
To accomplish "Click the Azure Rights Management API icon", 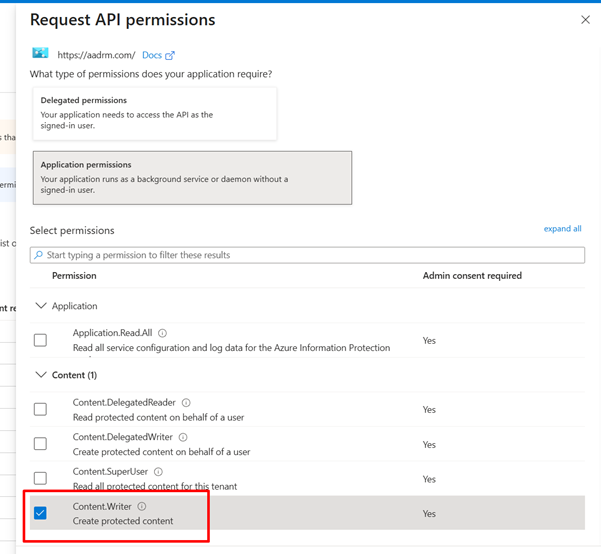I will 40,54.
